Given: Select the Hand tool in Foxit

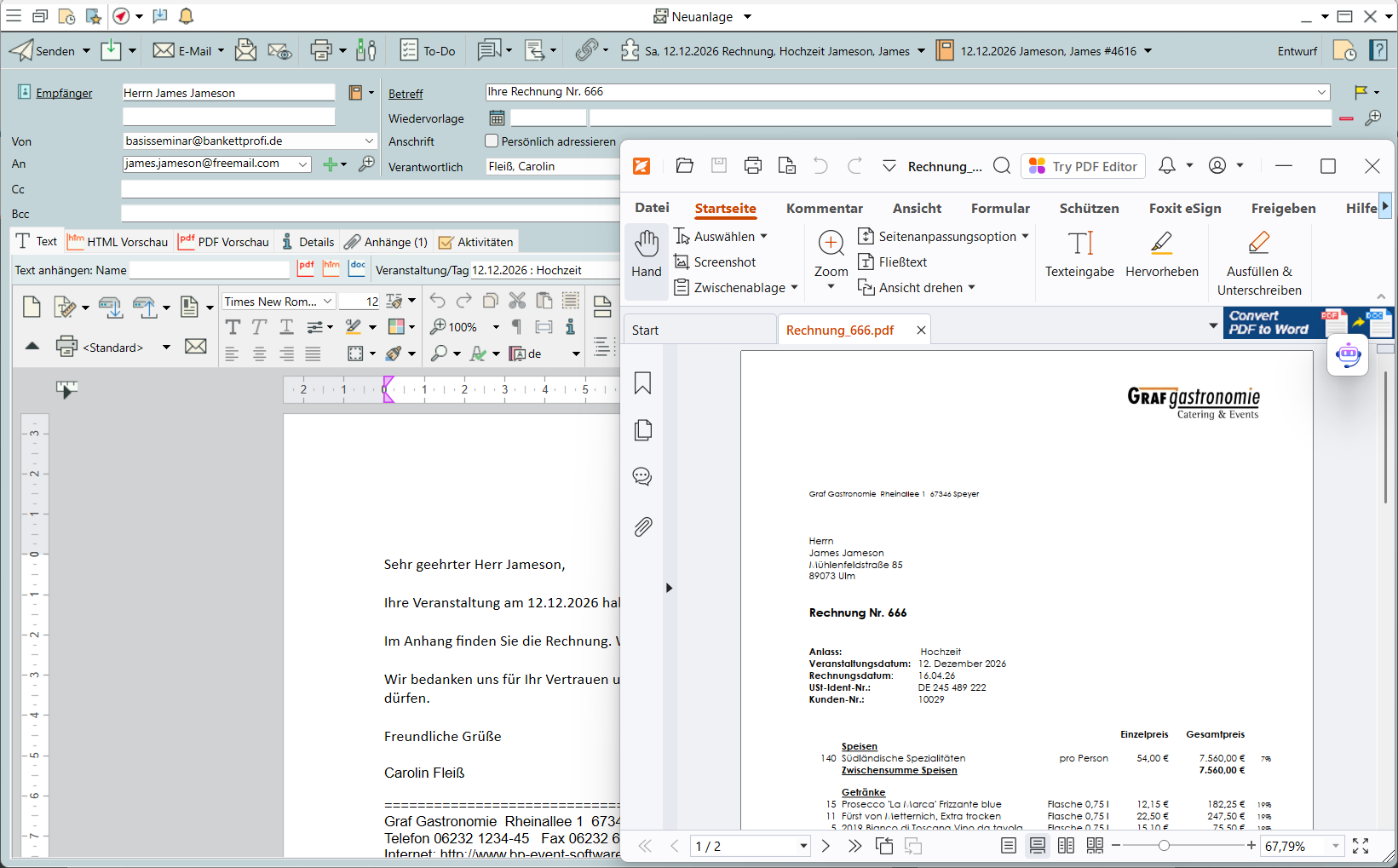Looking at the screenshot, I should coord(646,254).
